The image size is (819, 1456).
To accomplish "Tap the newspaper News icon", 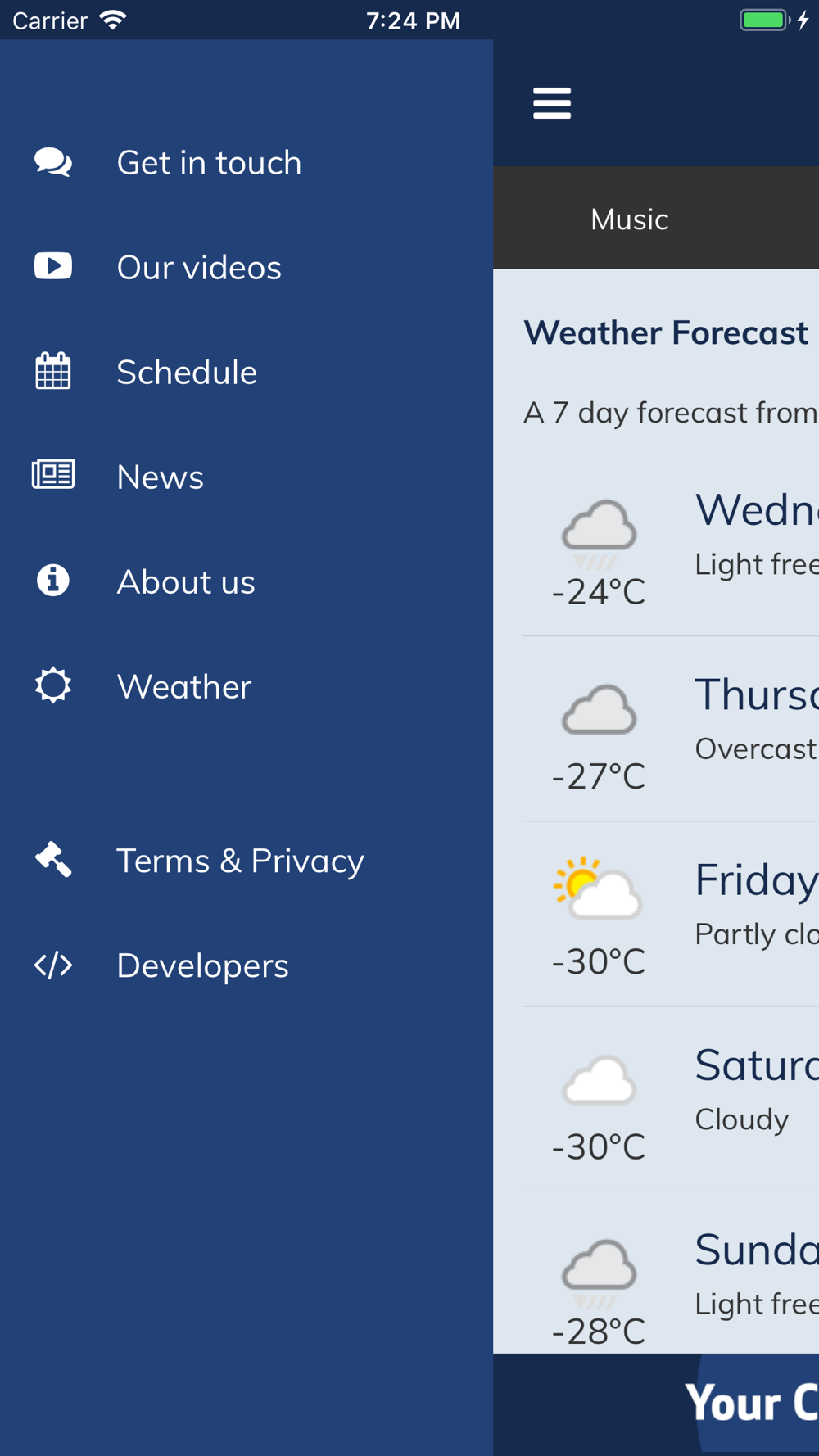I will coord(53,475).
